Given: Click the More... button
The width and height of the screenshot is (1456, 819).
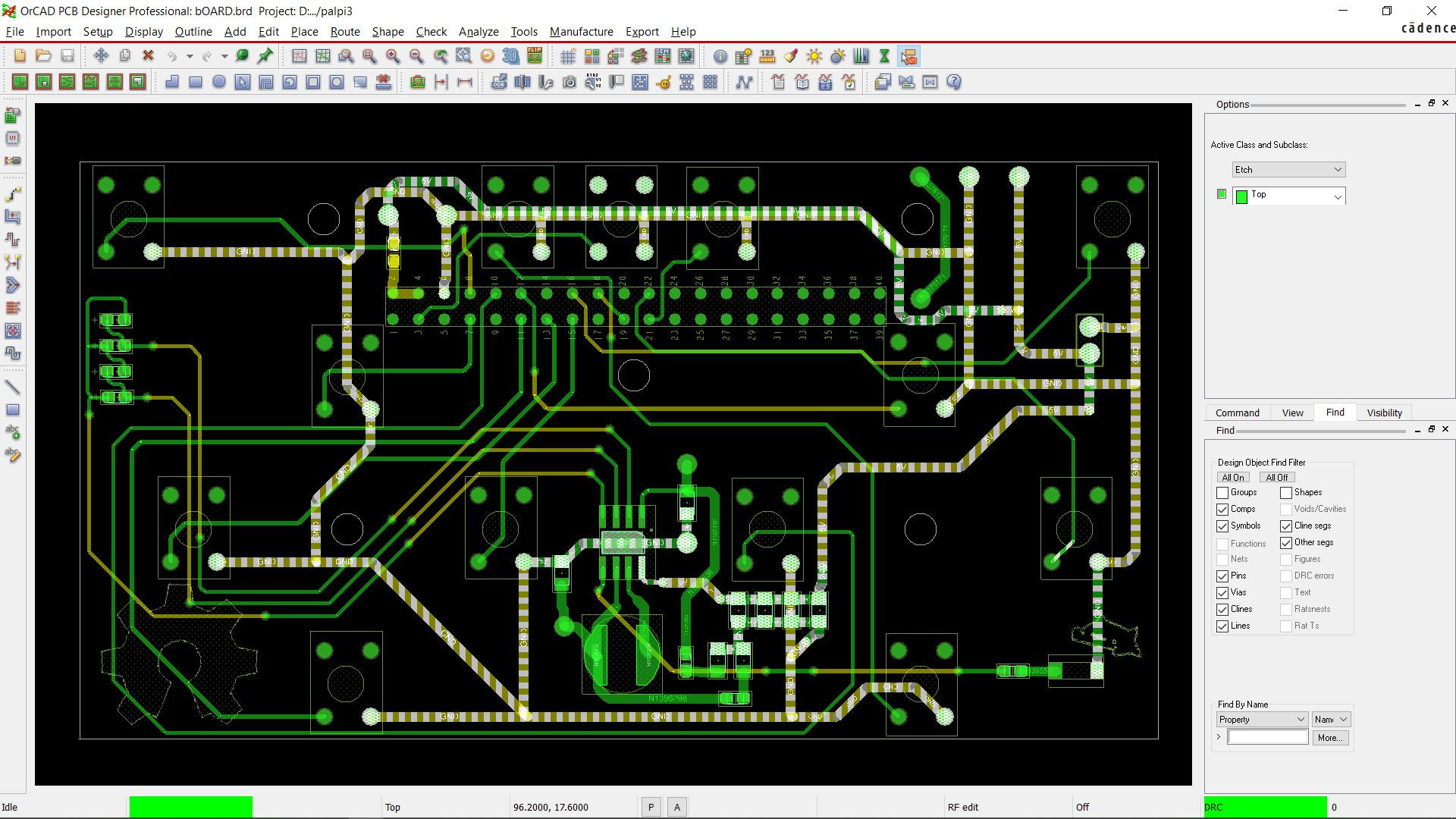Looking at the screenshot, I should point(1330,738).
